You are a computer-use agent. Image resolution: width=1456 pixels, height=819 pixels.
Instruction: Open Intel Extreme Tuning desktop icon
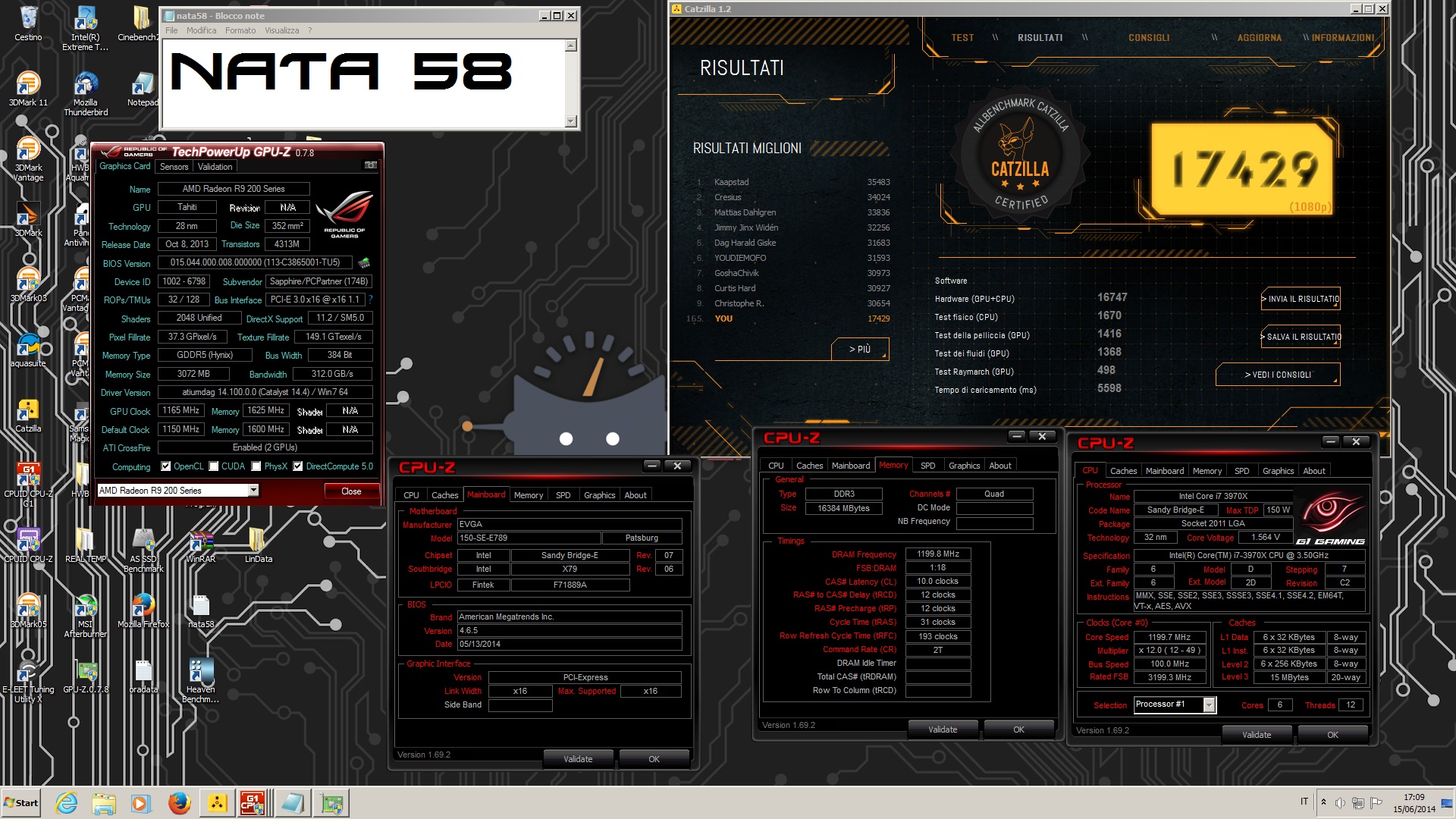85,27
